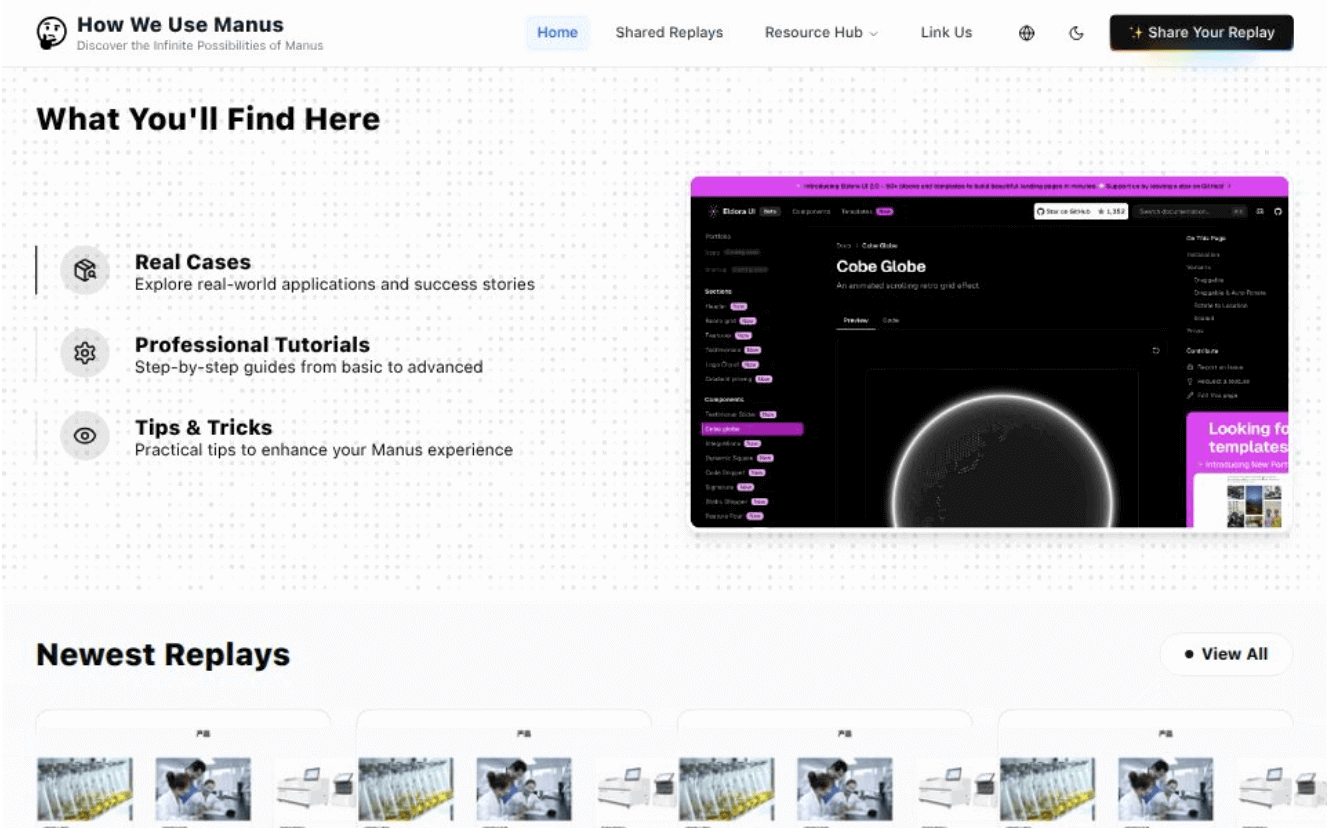The image size is (1329, 828).
Task: Click the How We Use Manus logo icon
Action: [x=51, y=33]
